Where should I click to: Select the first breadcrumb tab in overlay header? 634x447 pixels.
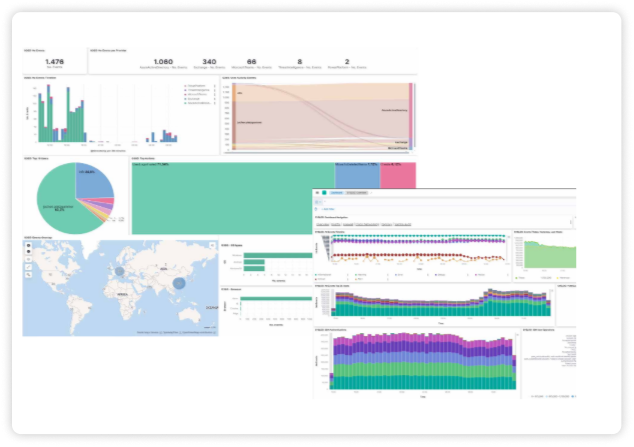coord(337,193)
